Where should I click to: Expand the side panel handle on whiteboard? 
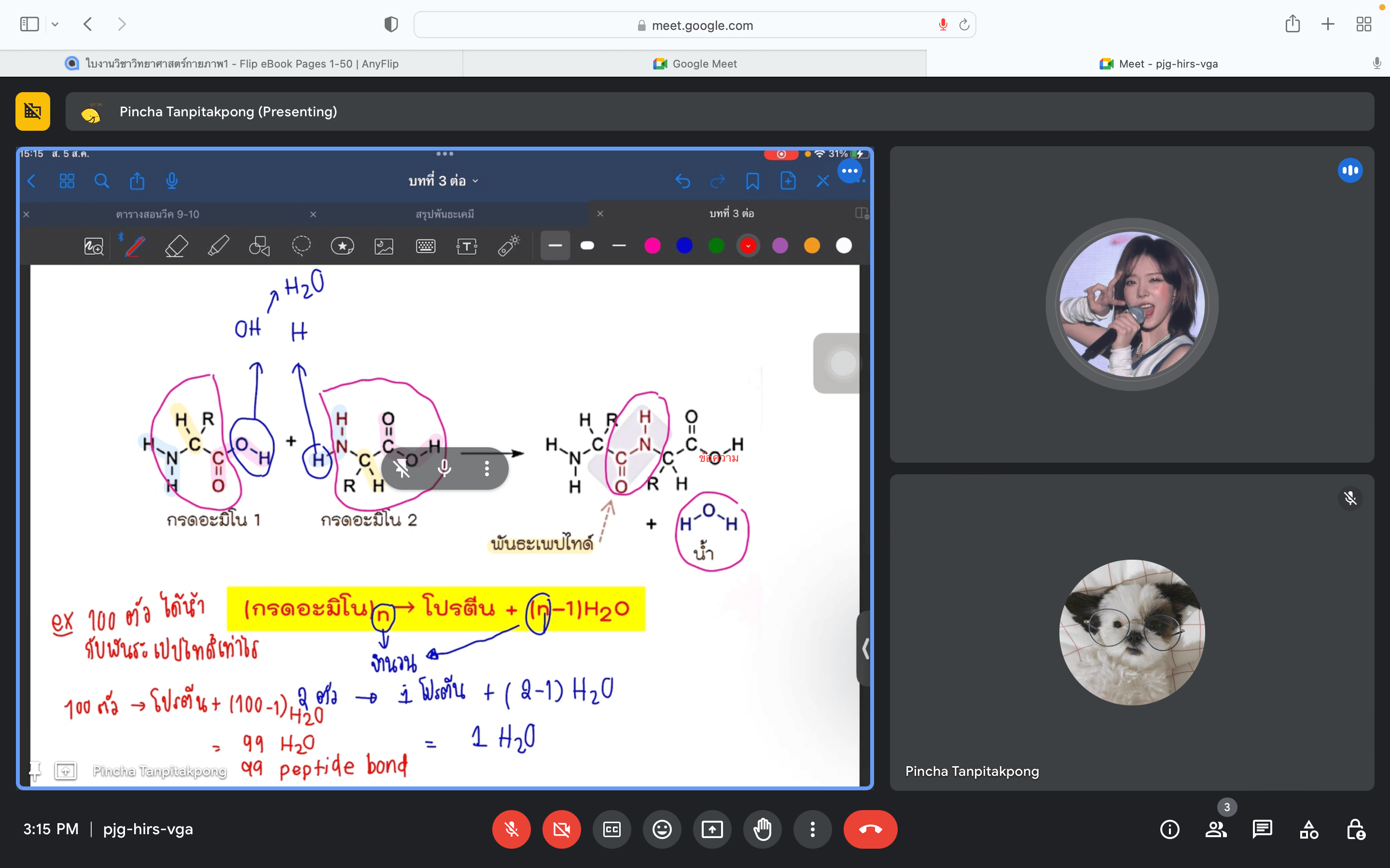tap(865, 648)
